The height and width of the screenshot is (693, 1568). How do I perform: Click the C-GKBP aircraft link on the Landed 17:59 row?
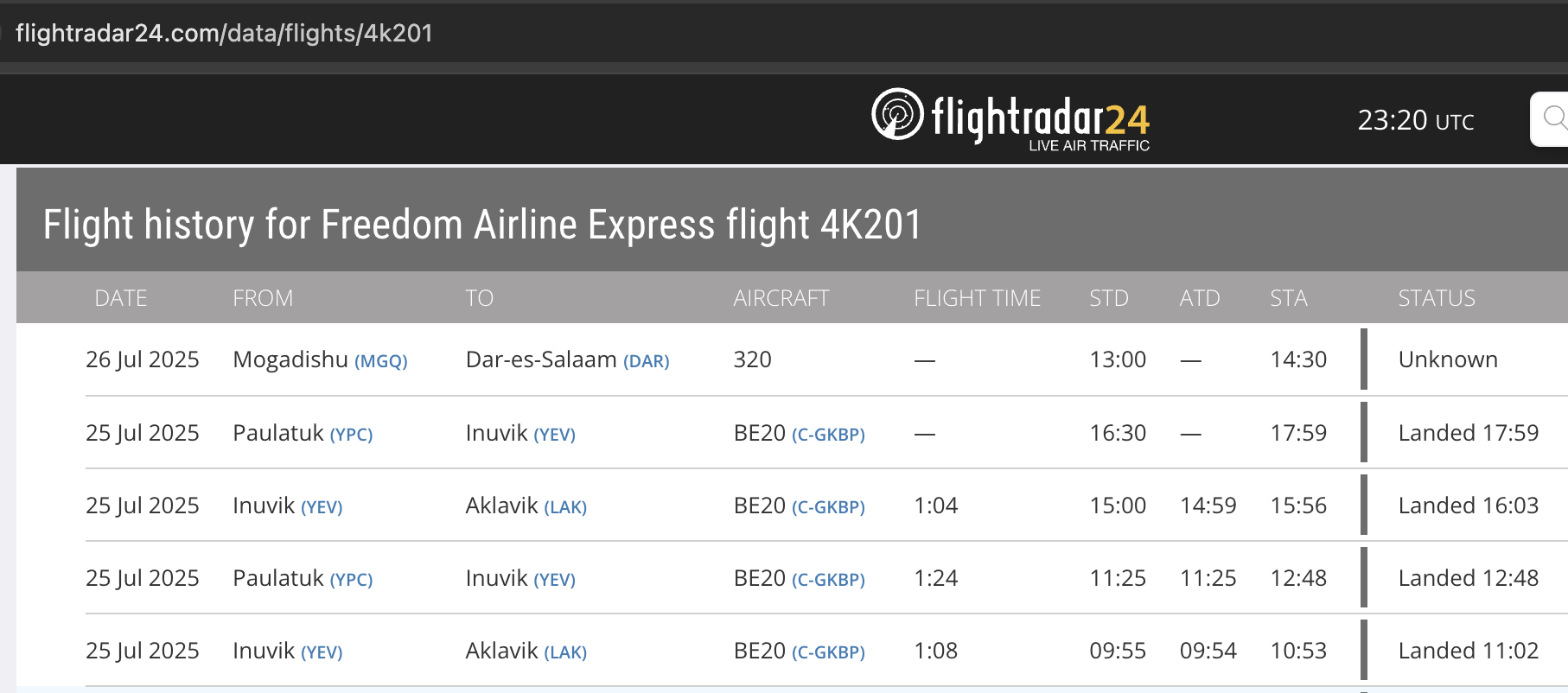pos(828,435)
